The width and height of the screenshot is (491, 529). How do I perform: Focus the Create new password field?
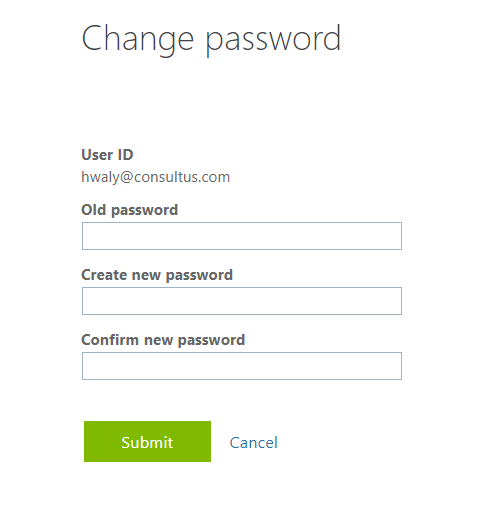[x=242, y=301]
